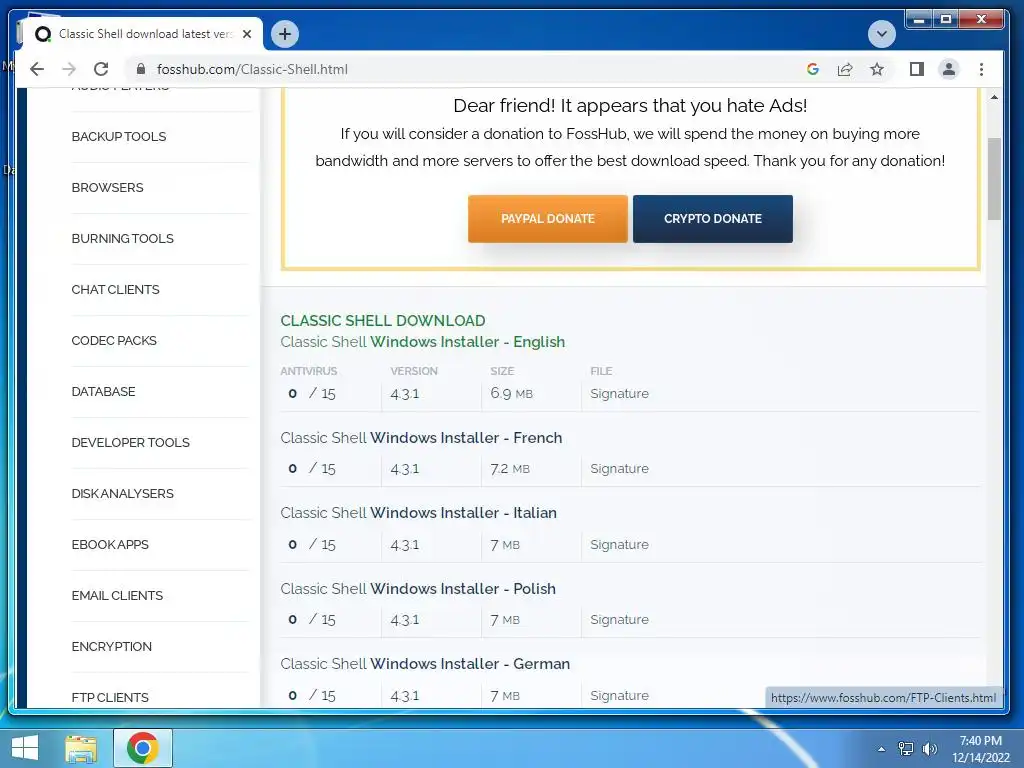This screenshot has width=1024, height=768.
Task: View site information lock icon
Action: pos(140,69)
